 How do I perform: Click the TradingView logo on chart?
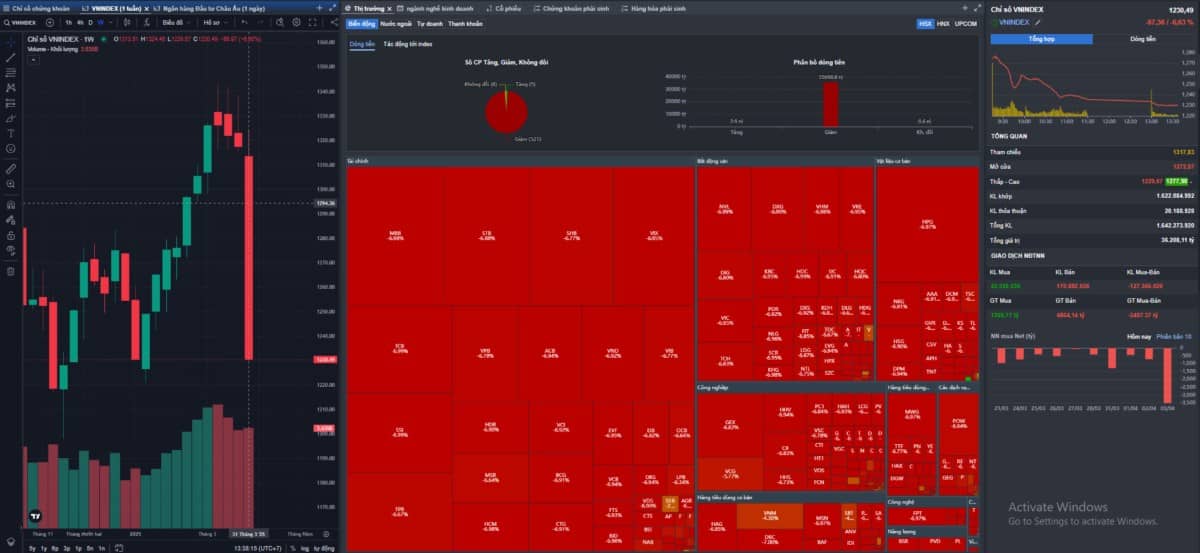coord(36,517)
